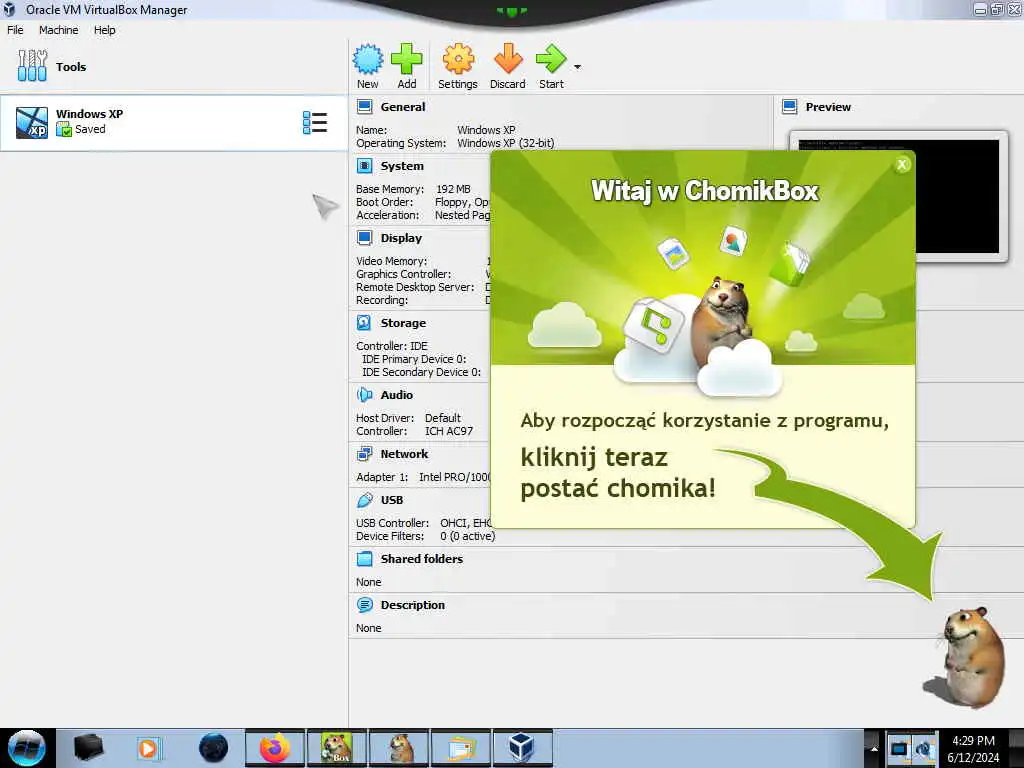Open the Network section heading link

click(404, 454)
